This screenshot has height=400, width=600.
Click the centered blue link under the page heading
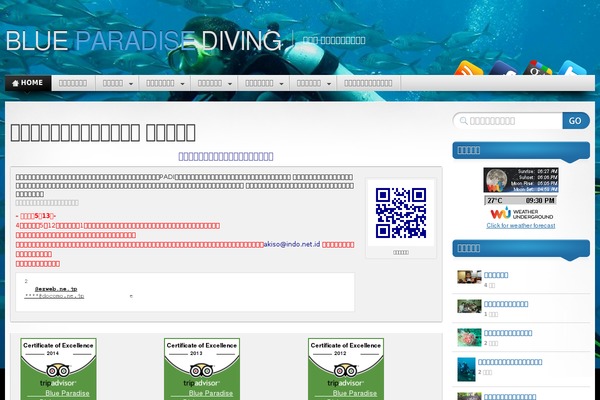(x=226, y=156)
